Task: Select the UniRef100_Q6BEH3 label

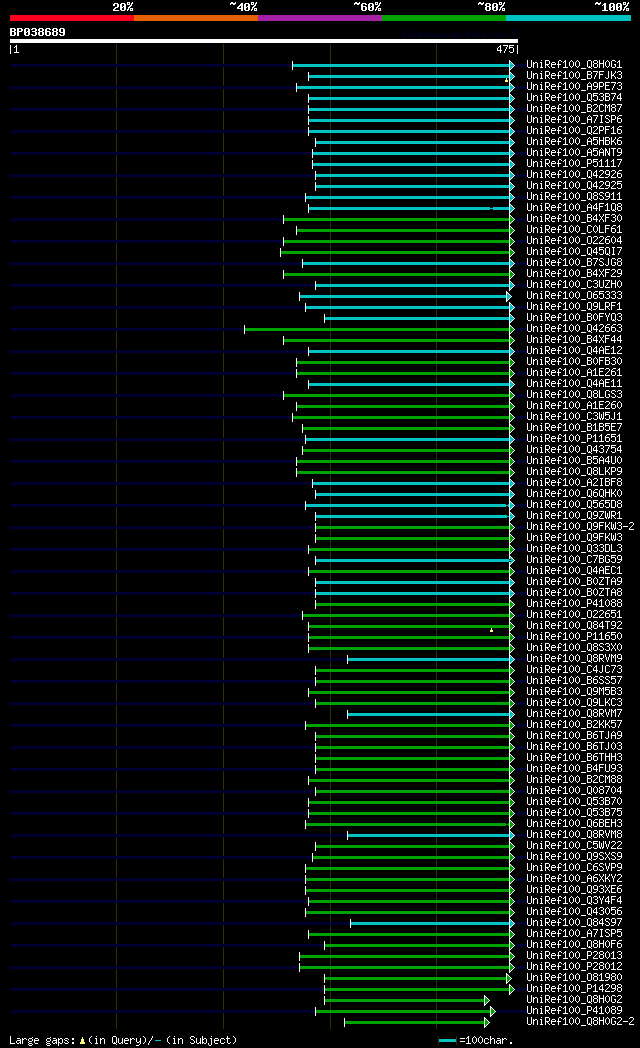Action: 574,824
